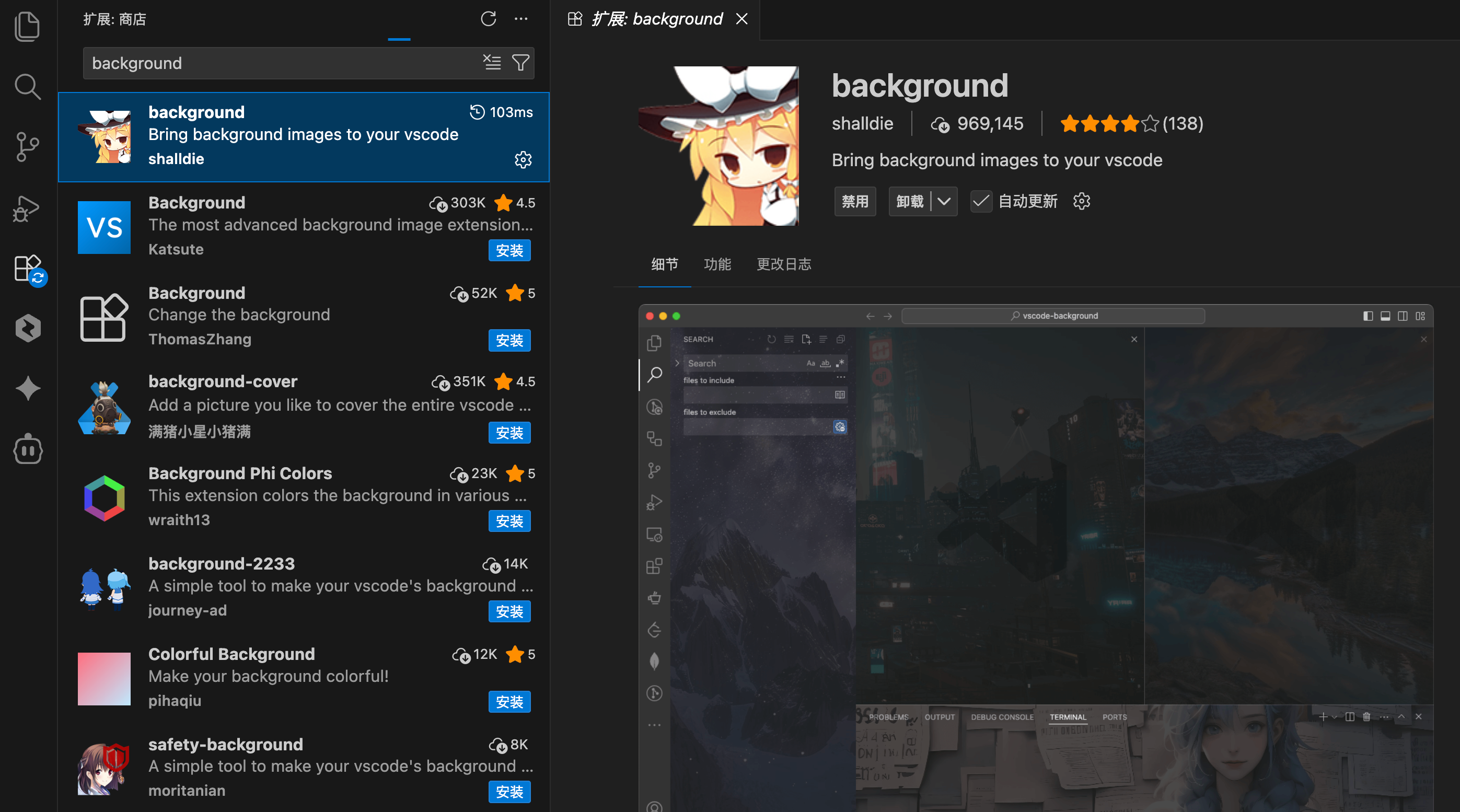Open the Search view in activity bar
This screenshot has height=812, width=1460.
tap(27, 87)
